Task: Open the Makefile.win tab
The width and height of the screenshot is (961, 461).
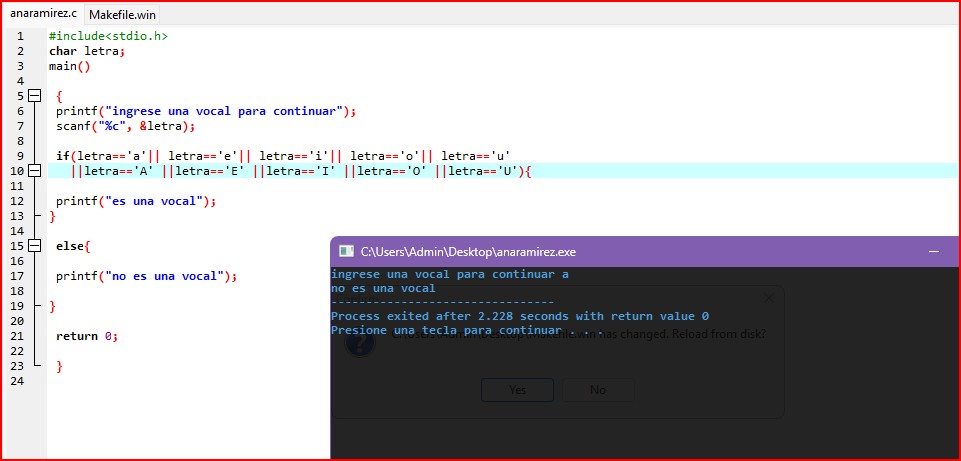Action: 122,15
